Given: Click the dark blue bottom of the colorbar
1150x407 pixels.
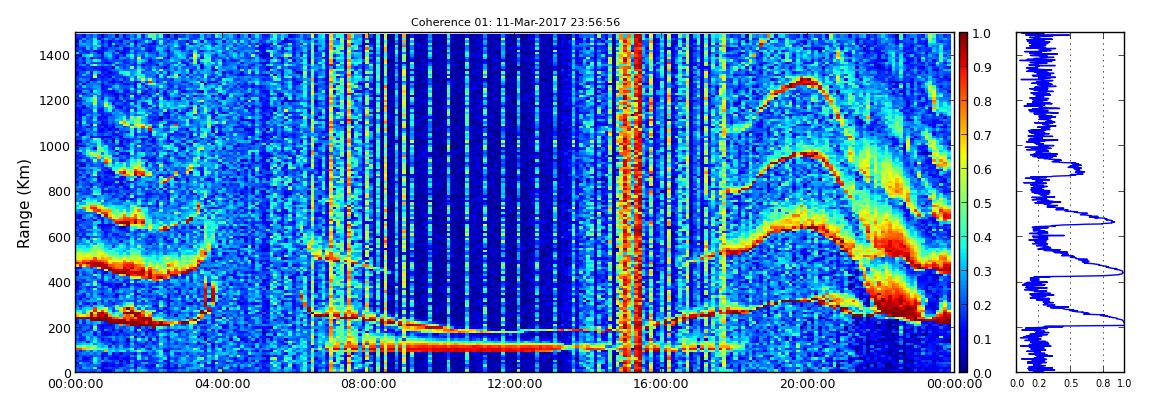Looking at the screenshot, I should [x=964, y=367].
